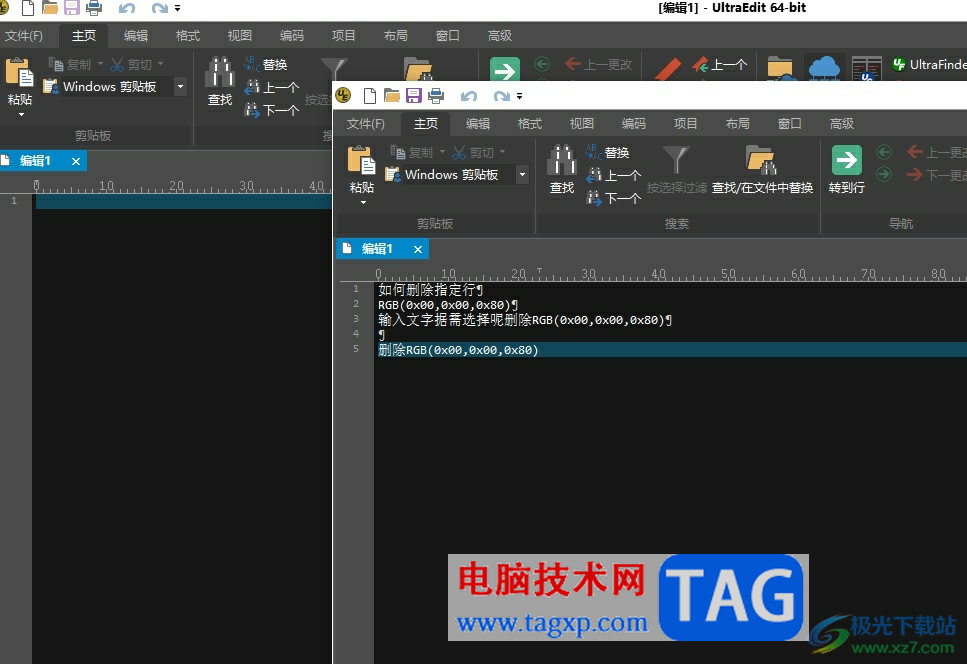Open Layout tab in front window

pos(738,123)
